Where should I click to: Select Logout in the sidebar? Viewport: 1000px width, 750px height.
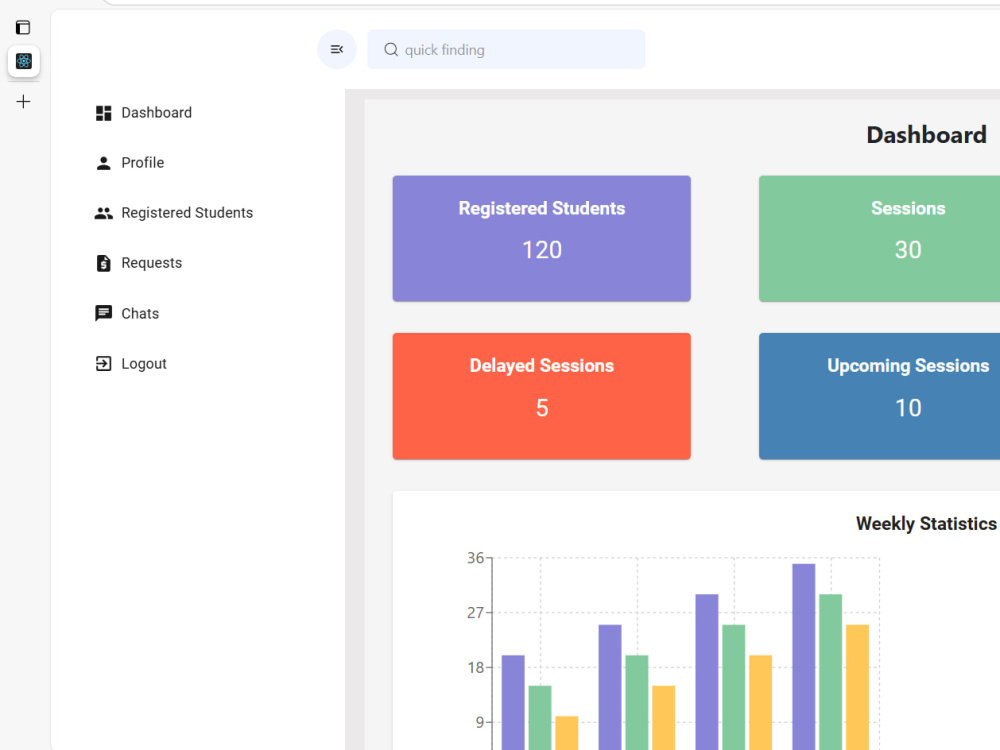[143, 364]
